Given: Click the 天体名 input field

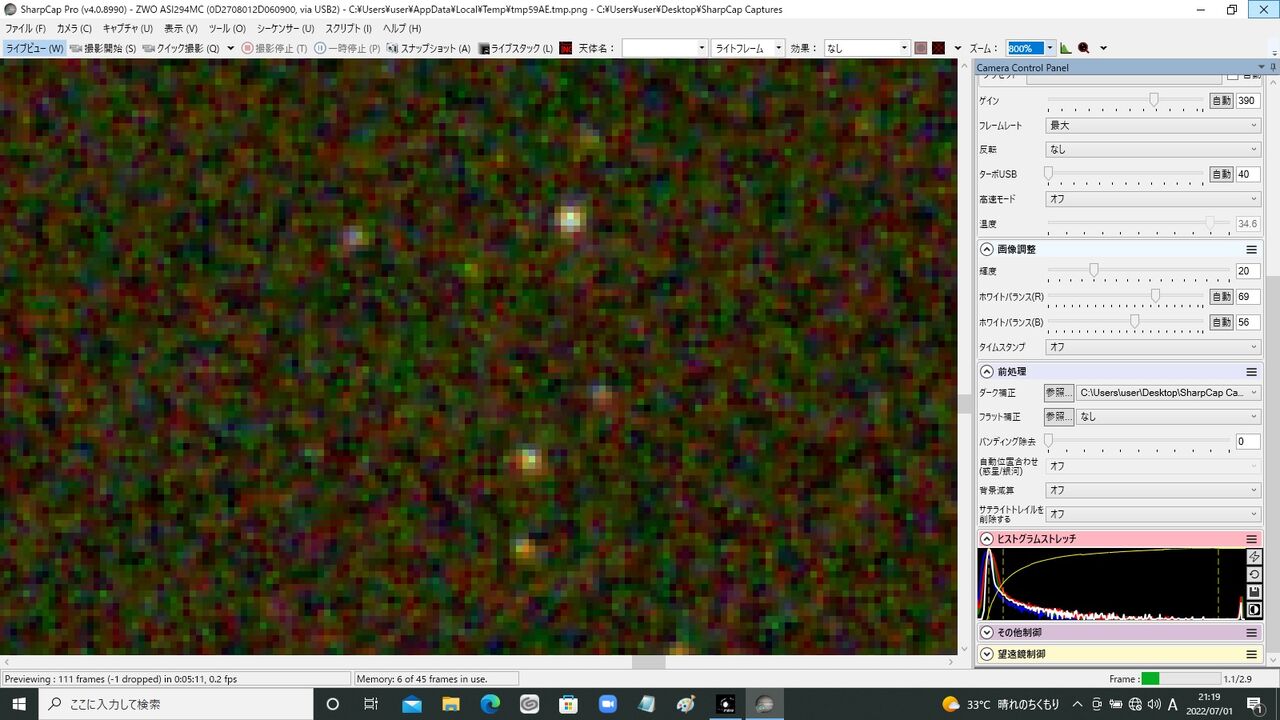Looking at the screenshot, I should point(664,48).
